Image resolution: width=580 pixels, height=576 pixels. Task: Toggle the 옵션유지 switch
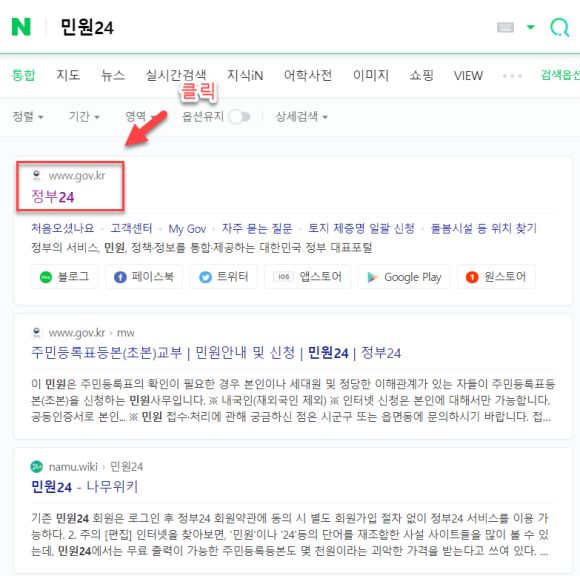coord(239,117)
